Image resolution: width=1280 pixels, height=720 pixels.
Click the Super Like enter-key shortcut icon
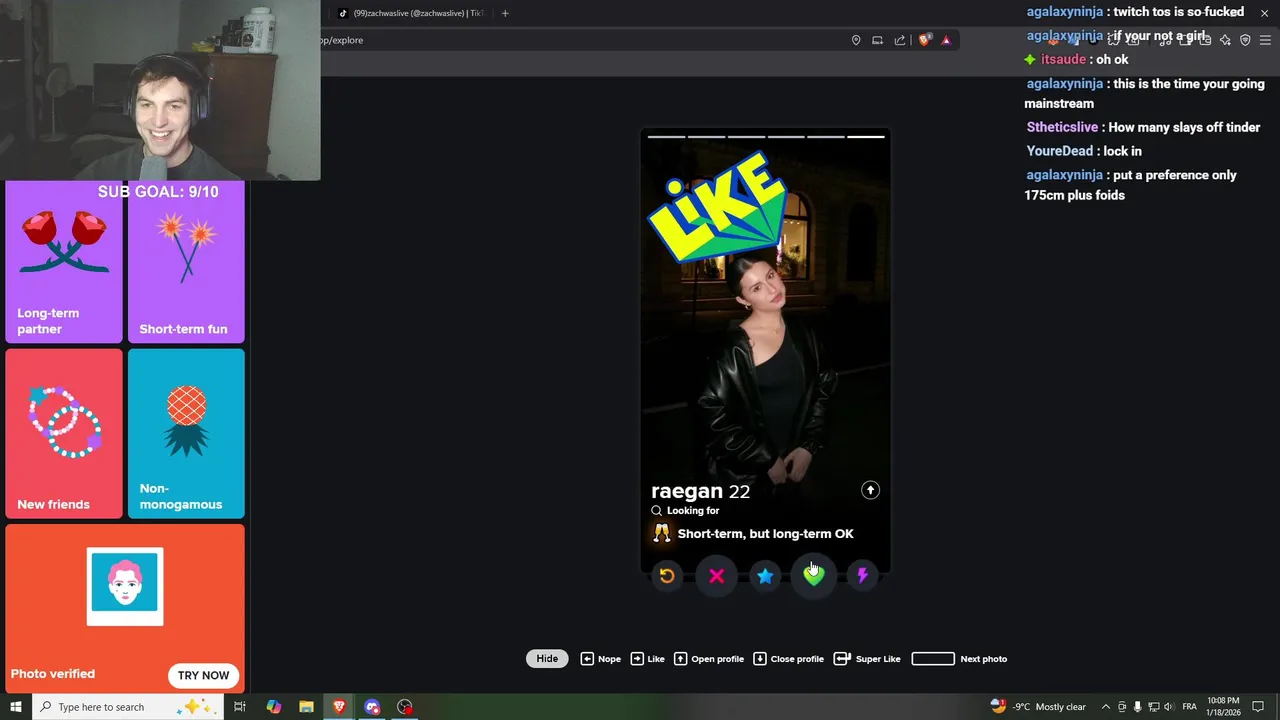(x=842, y=659)
